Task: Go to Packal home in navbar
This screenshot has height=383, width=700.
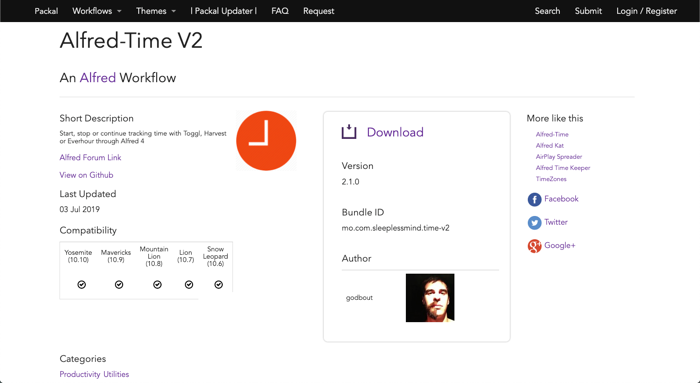Action: (46, 11)
